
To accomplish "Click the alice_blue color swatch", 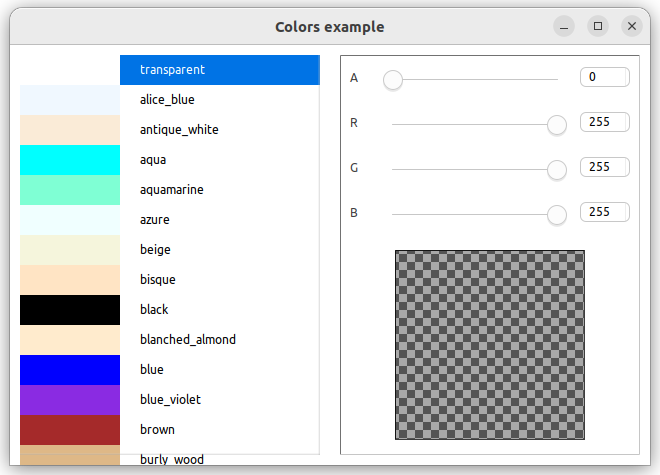I will [70, 100].
